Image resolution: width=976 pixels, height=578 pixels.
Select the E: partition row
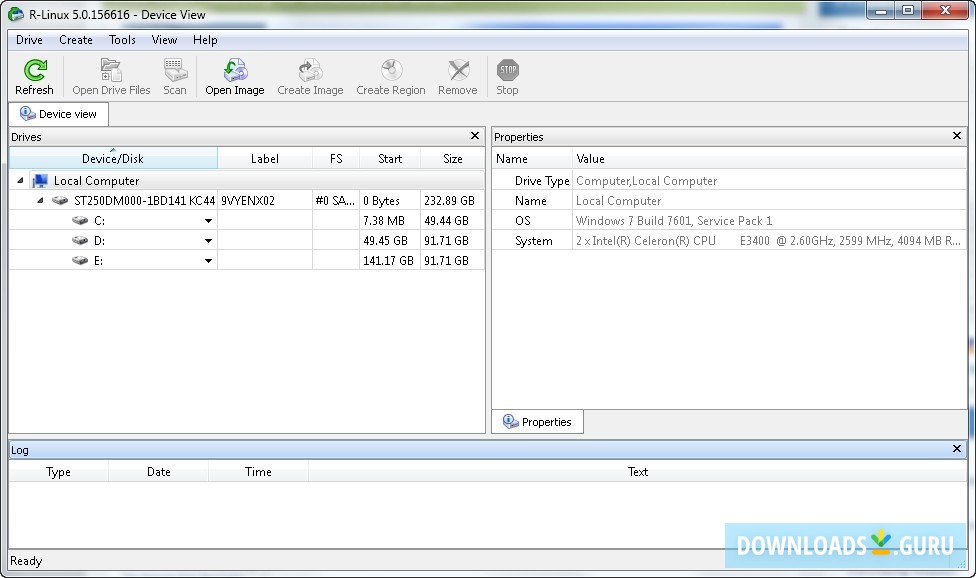point(246,260)
